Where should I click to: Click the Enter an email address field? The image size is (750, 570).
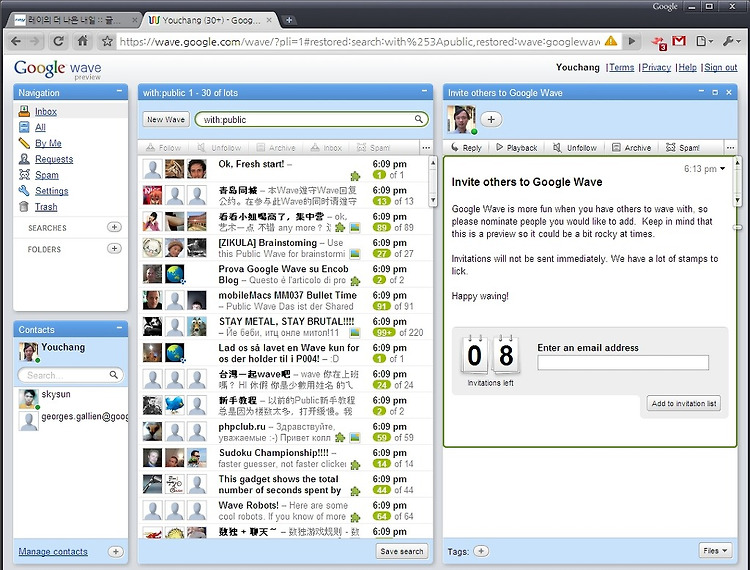(623, 362)
